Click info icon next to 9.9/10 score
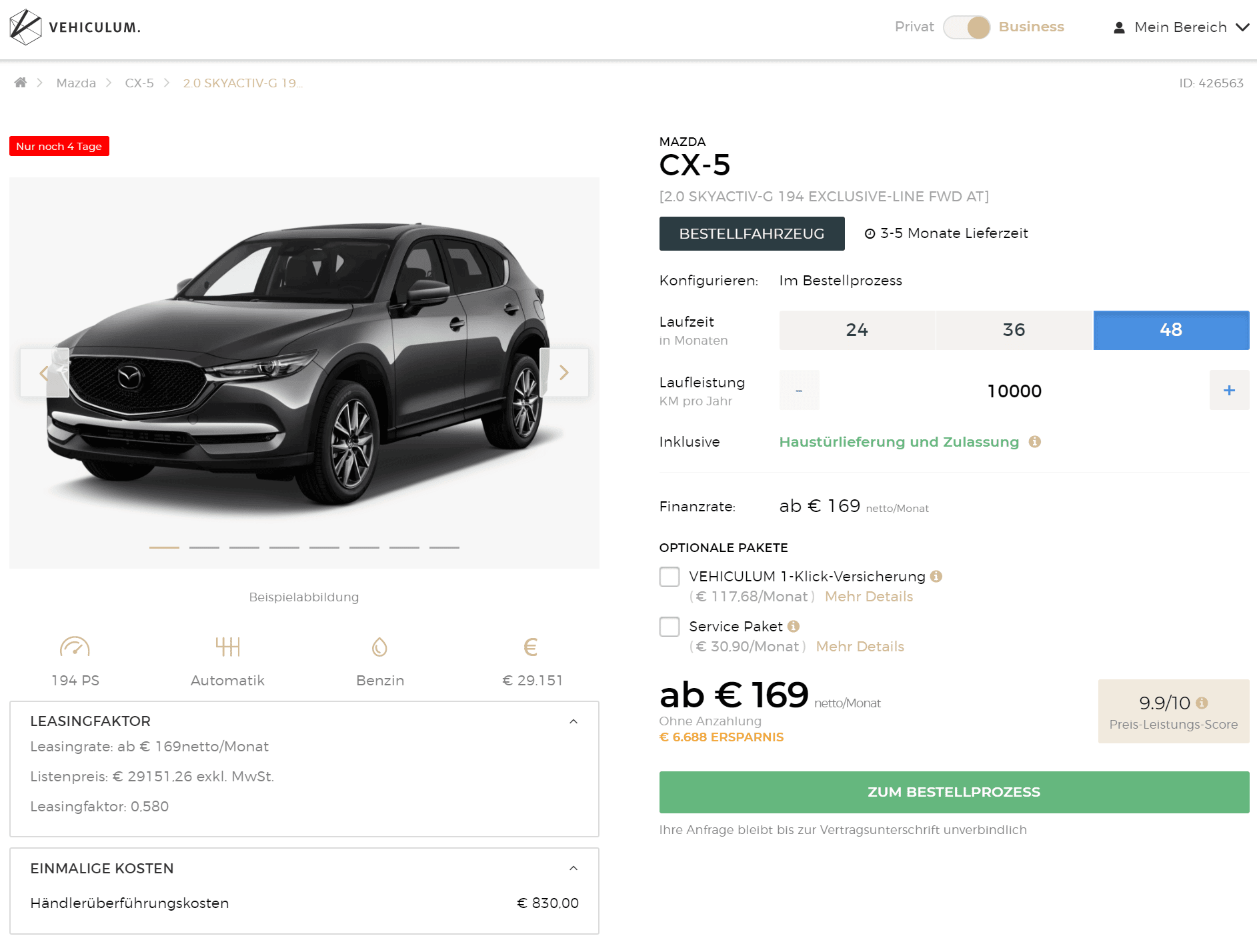Screen dimensions: 1257x952 (1202, 703)
